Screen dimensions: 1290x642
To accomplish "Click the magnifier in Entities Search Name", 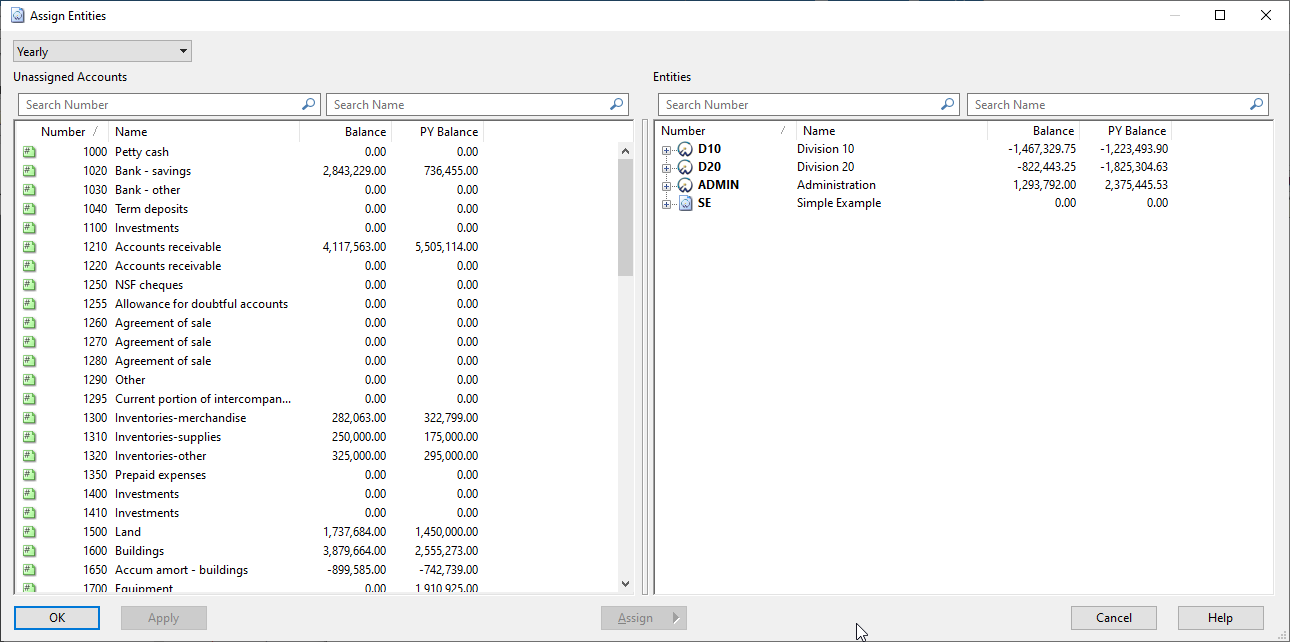I will pyautogui.click(x=1257, y=104).
